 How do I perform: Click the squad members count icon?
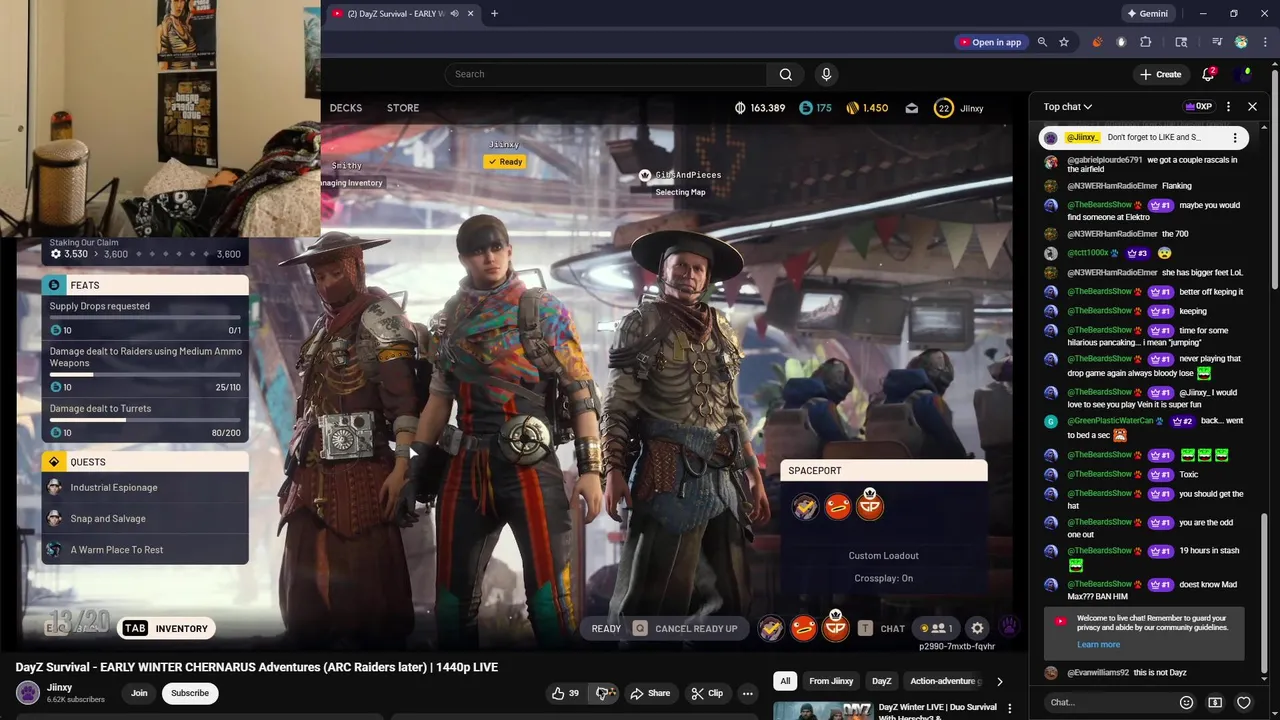(x=937, y=628)
